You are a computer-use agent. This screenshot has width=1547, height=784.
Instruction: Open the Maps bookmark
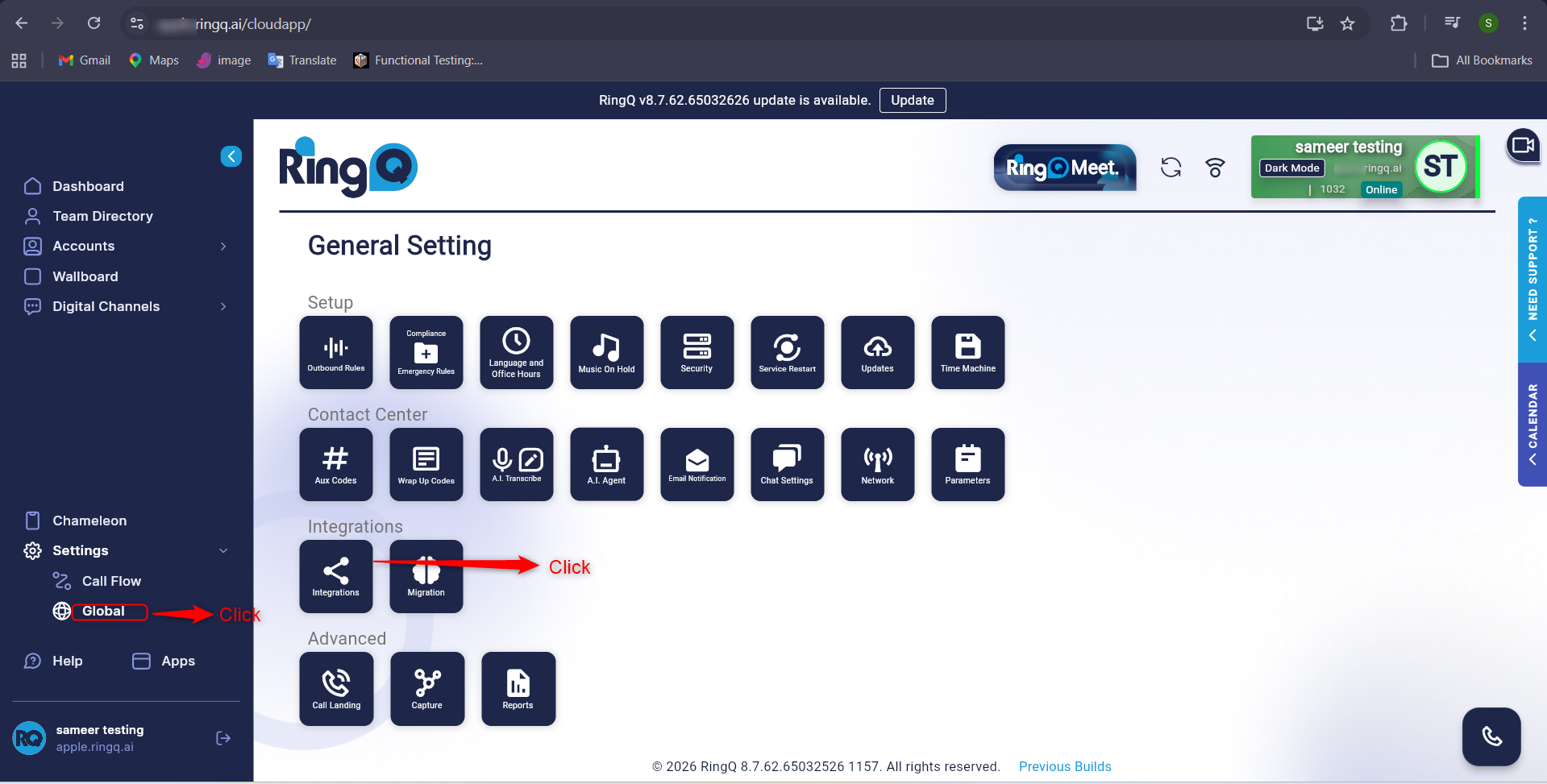click(x=153, y=60)
